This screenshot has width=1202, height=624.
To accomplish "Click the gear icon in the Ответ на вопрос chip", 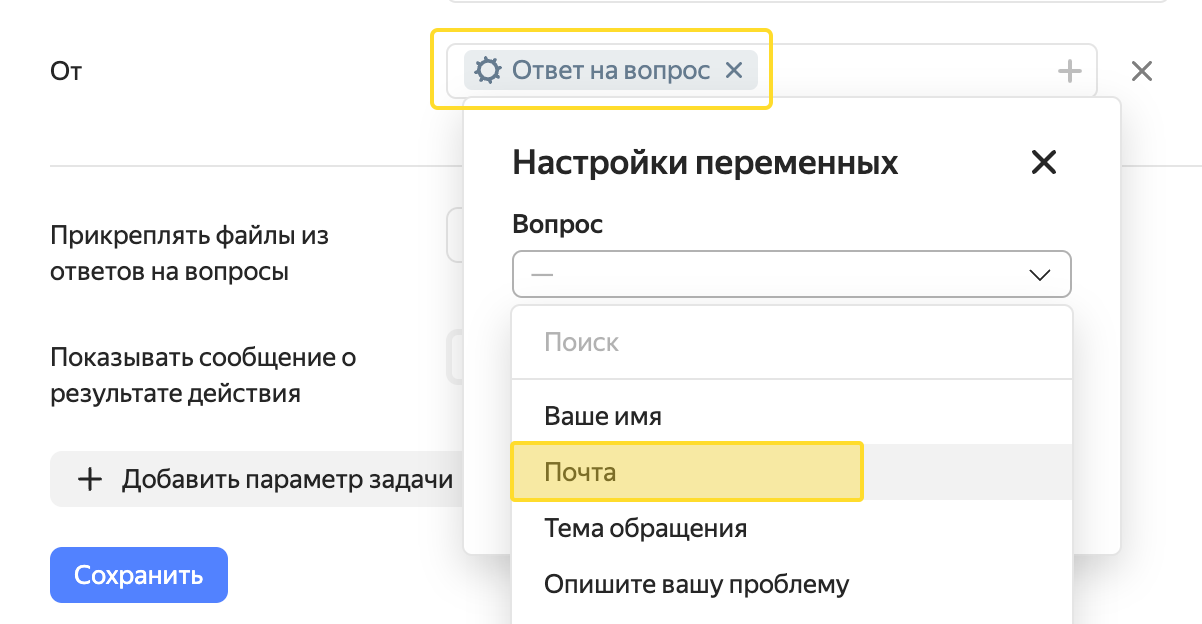I will pos(487,71).
